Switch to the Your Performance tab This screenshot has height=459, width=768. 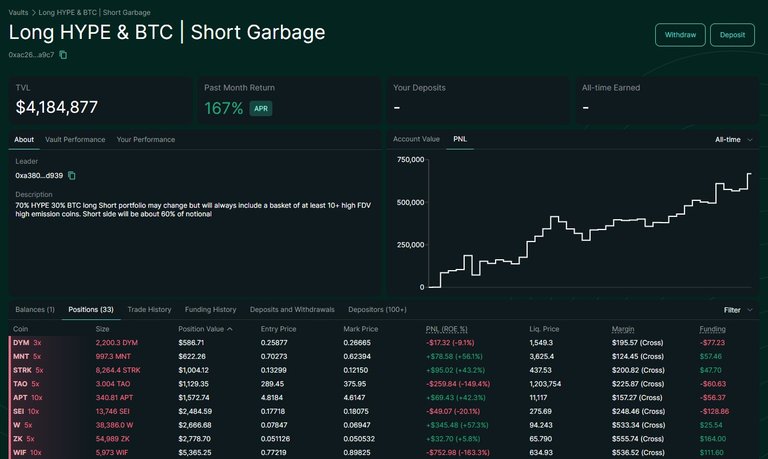point(145,140)
